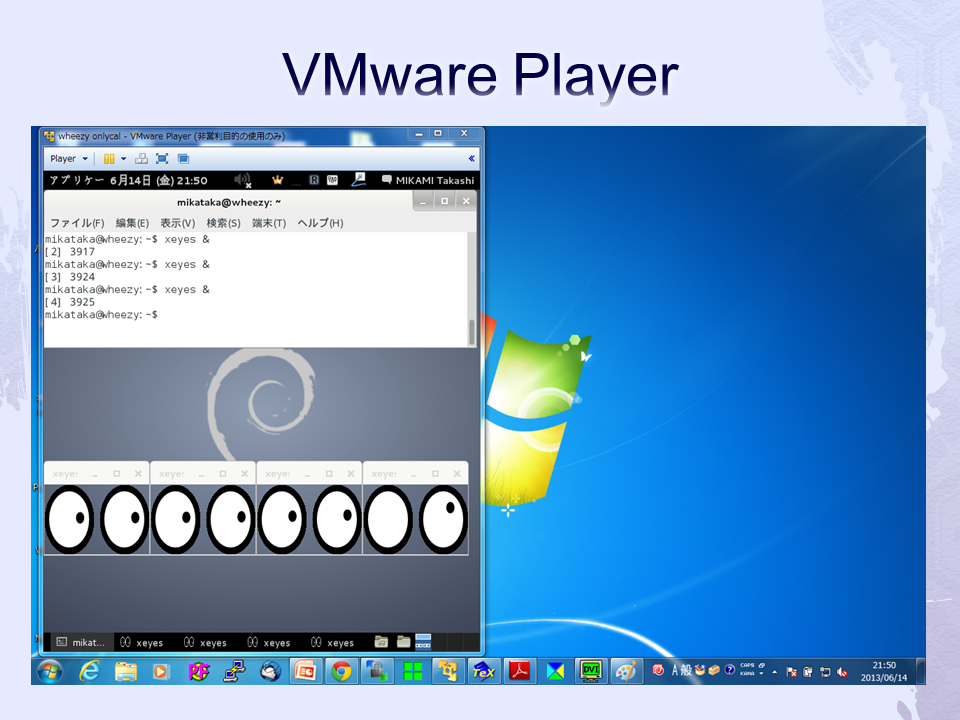Open the 端末(T) menu in terminal

(x=269, y=223)
